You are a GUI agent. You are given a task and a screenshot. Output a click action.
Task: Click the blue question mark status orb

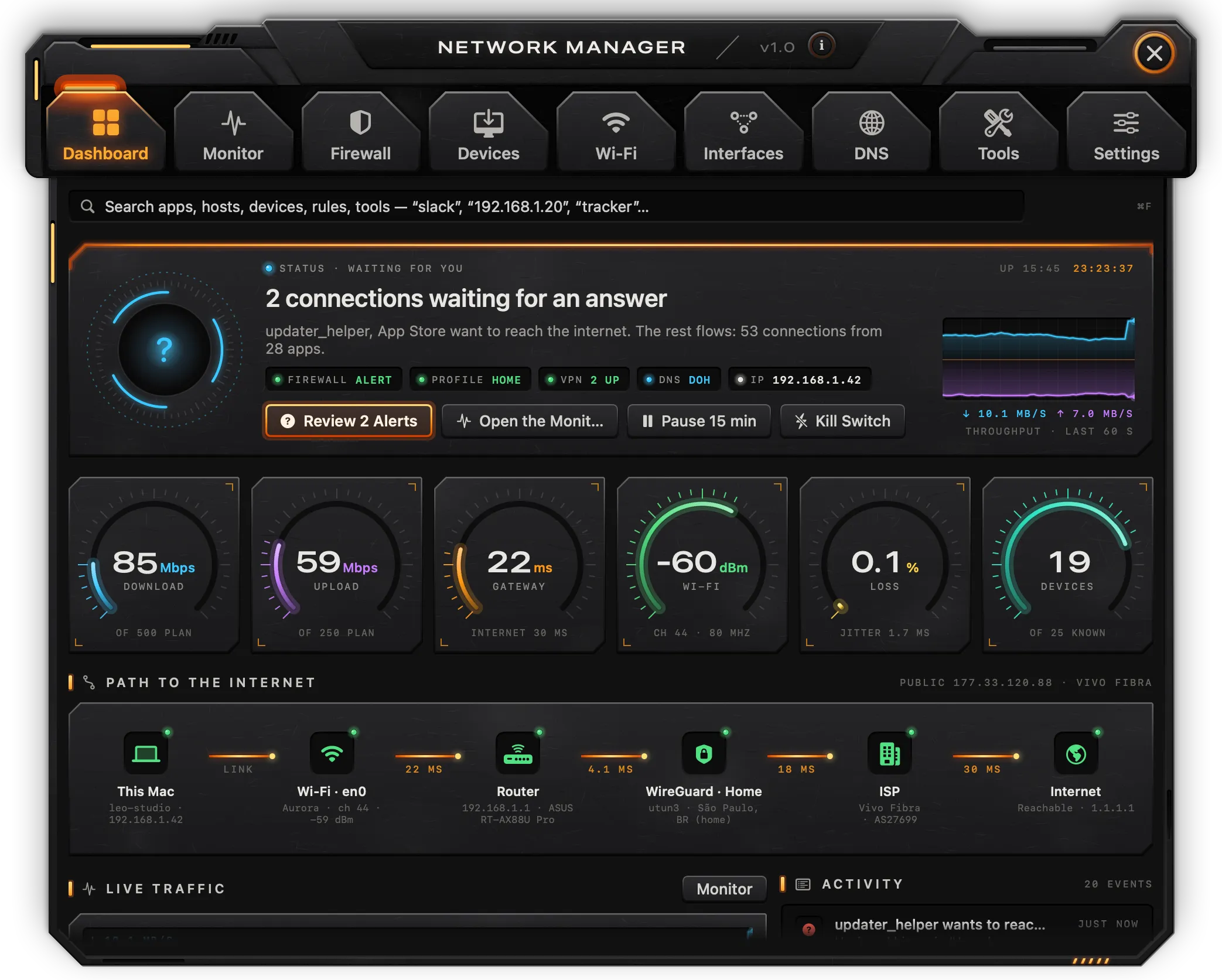(x=165, y=350)
